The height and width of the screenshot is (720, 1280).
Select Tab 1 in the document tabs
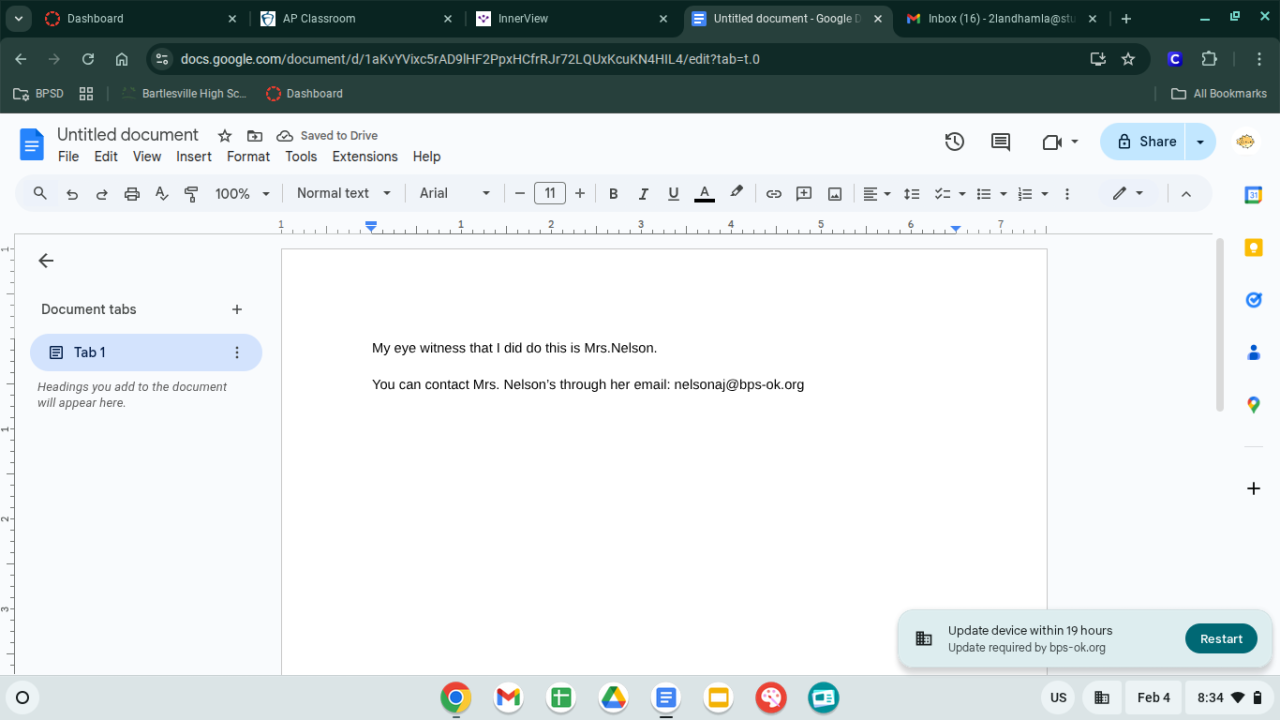point(146,353)
